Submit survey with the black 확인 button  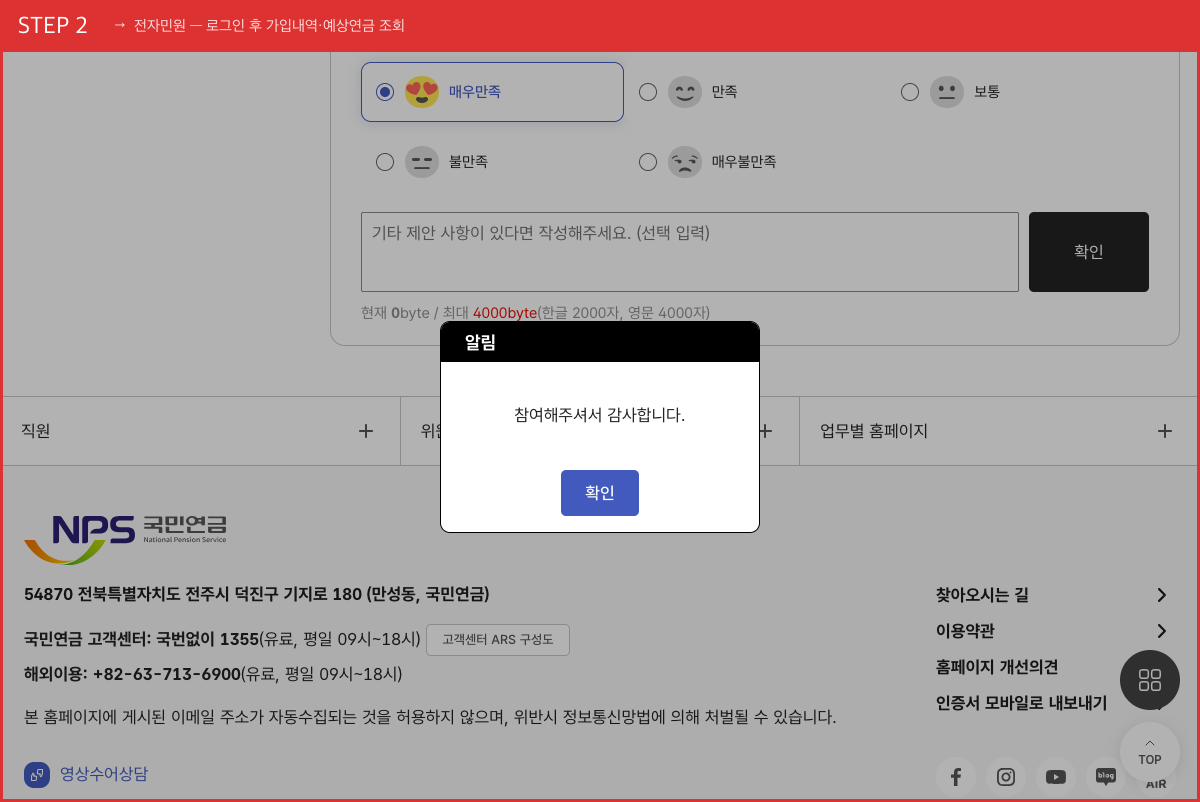[x=1089, y=252]
